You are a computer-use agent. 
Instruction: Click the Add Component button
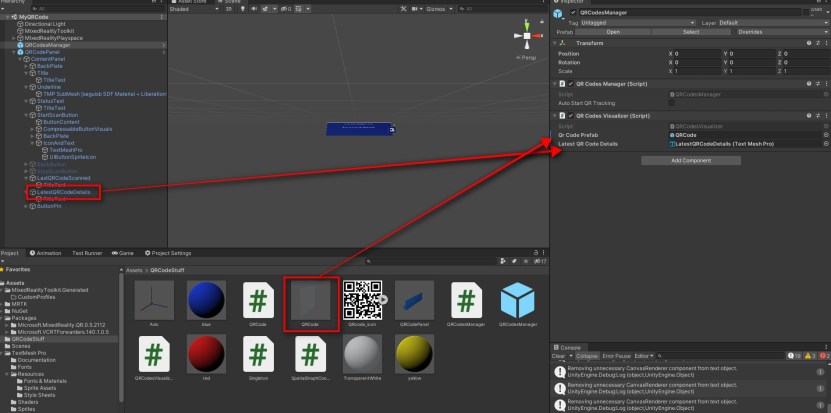tap(691, 161)
